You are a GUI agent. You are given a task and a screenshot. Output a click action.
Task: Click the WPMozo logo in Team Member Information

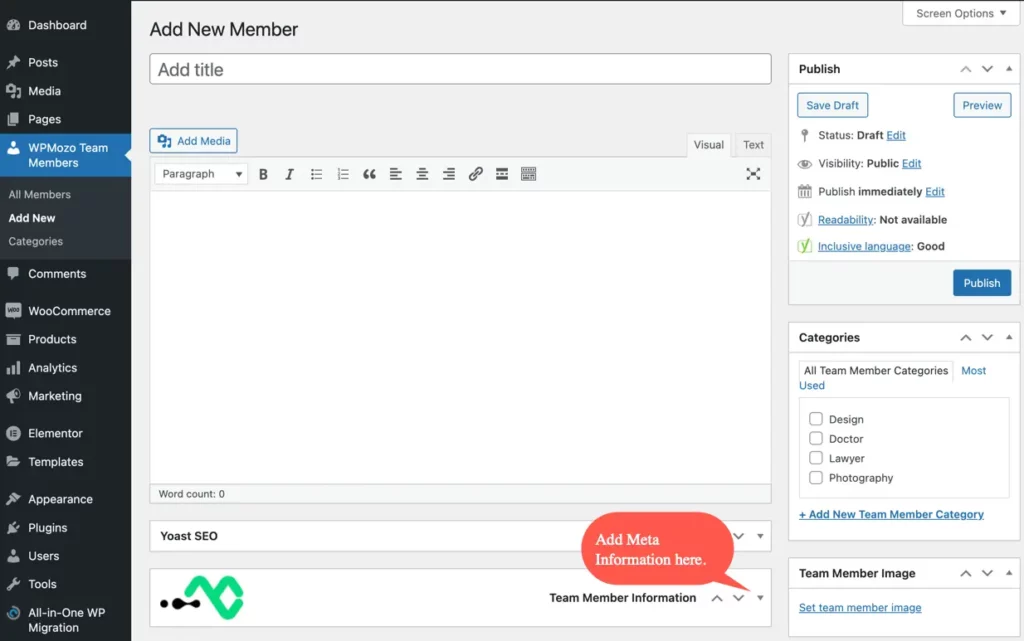pyautogui.click(x=202, y=598)
